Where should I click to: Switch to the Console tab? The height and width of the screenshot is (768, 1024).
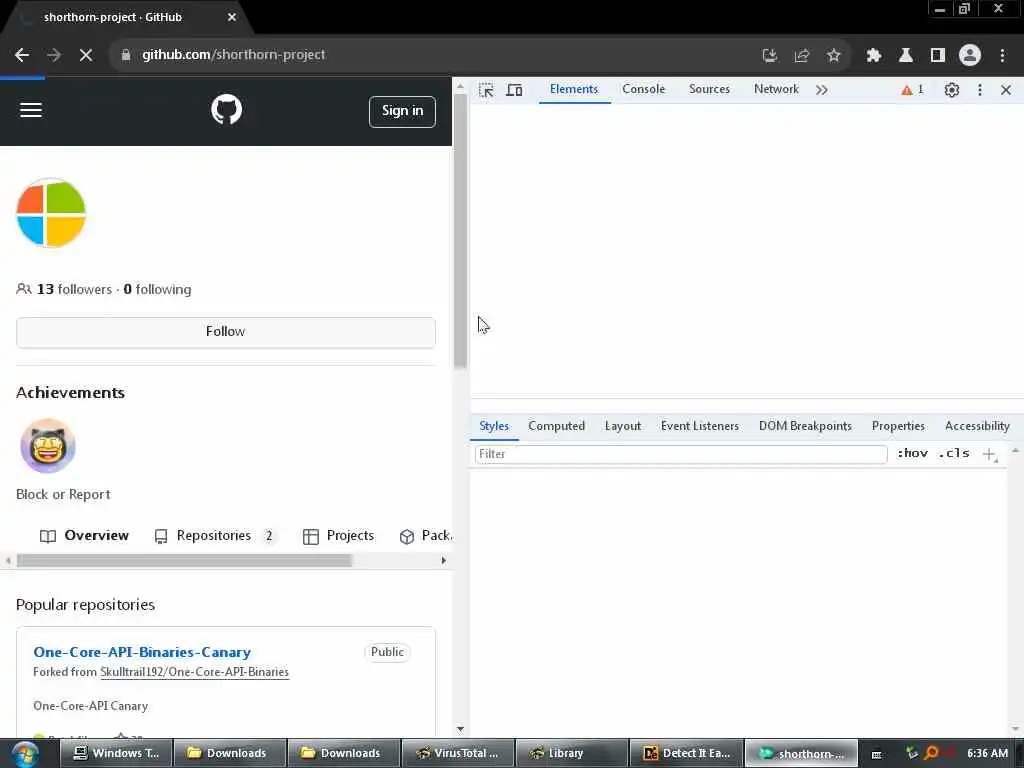coord(643,89)
